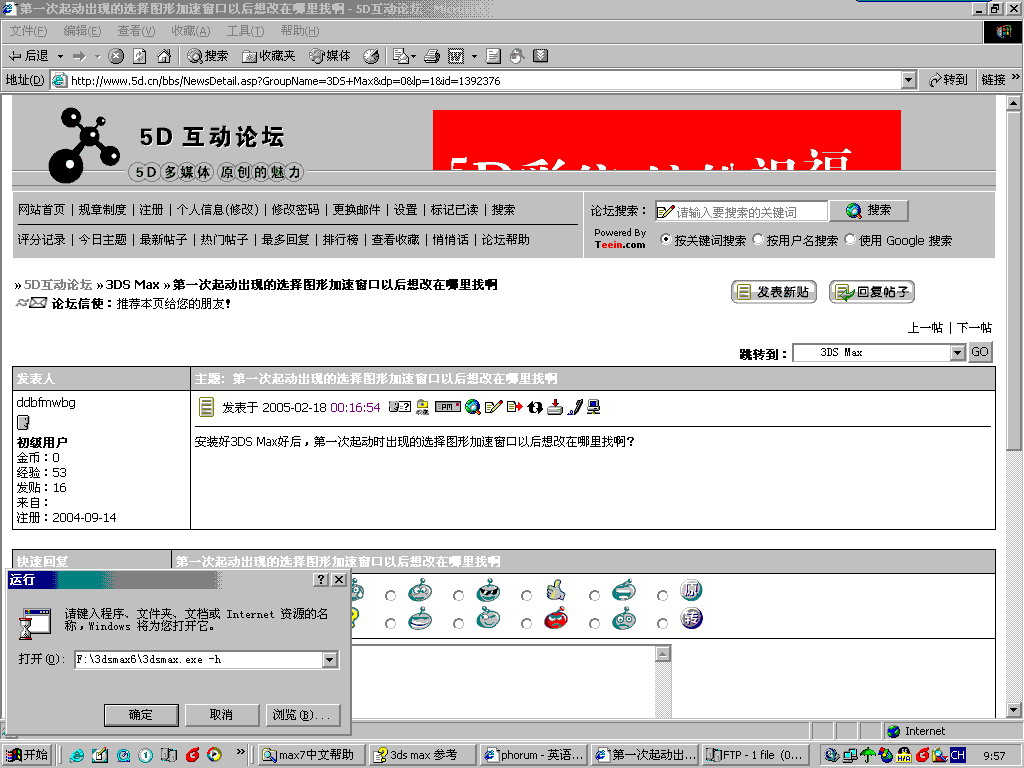Screen dimensions: 1024x768
Task: Open the 工具(T) menu
Action: coord(246,31)
